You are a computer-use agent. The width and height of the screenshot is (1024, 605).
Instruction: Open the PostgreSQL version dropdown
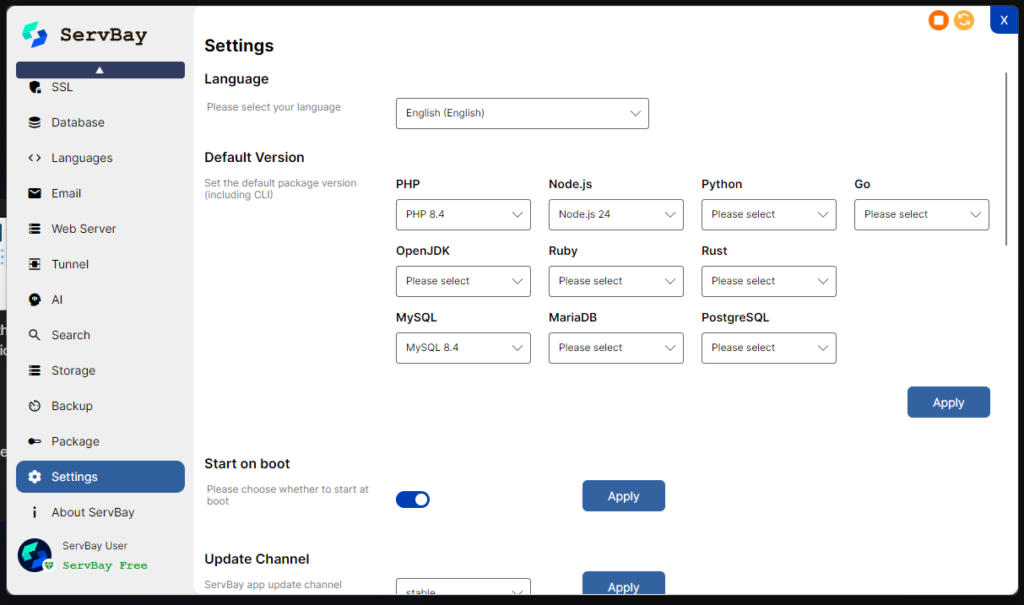click(x=769, y=348)
